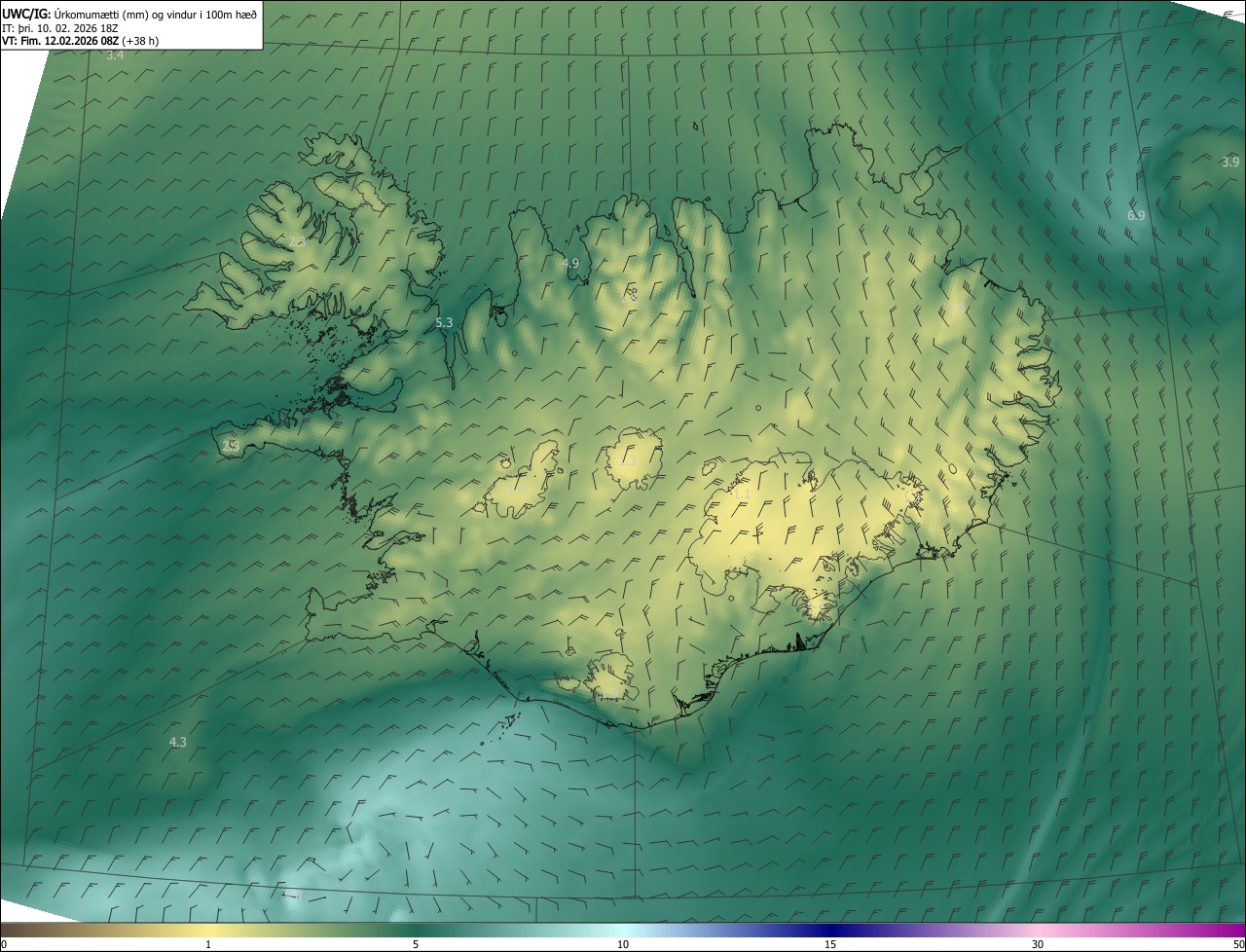Viewport: 1246px width, 952px height.
Task: Click the 5.3 value label on the map
Action: (x=444, y=322)
